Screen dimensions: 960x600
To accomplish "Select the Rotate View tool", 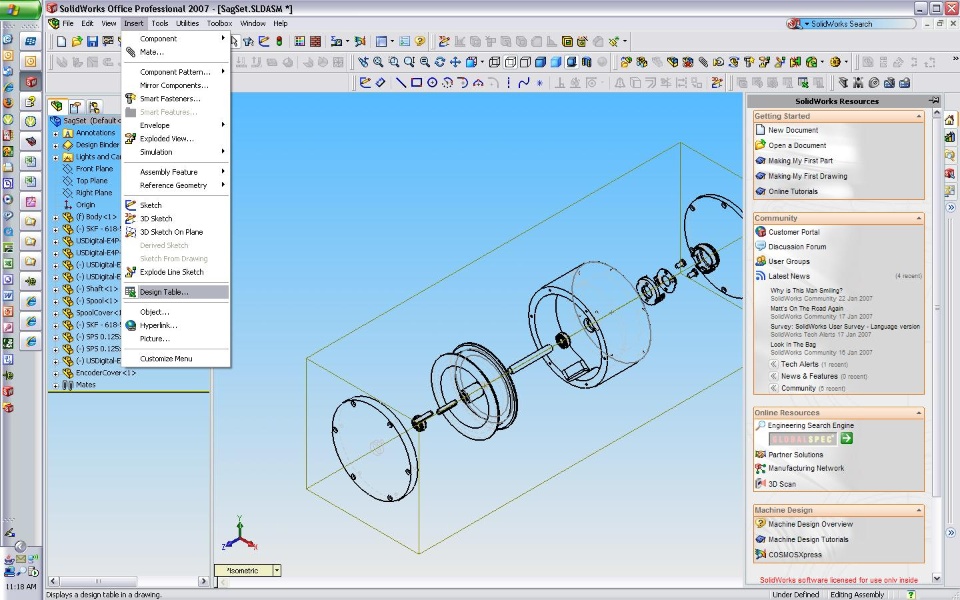I will (440, 62).
